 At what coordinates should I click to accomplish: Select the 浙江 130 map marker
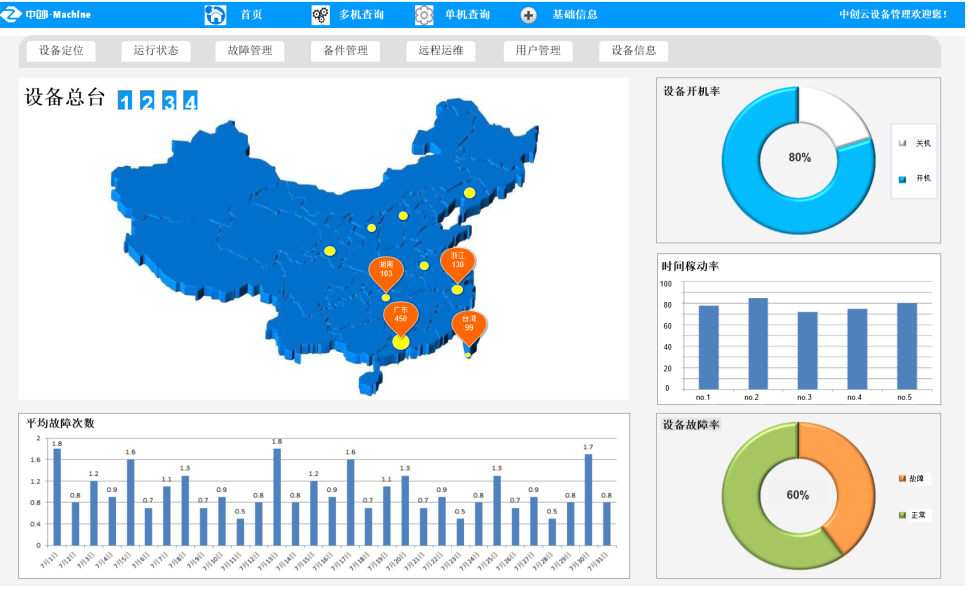tap(457, 263)
